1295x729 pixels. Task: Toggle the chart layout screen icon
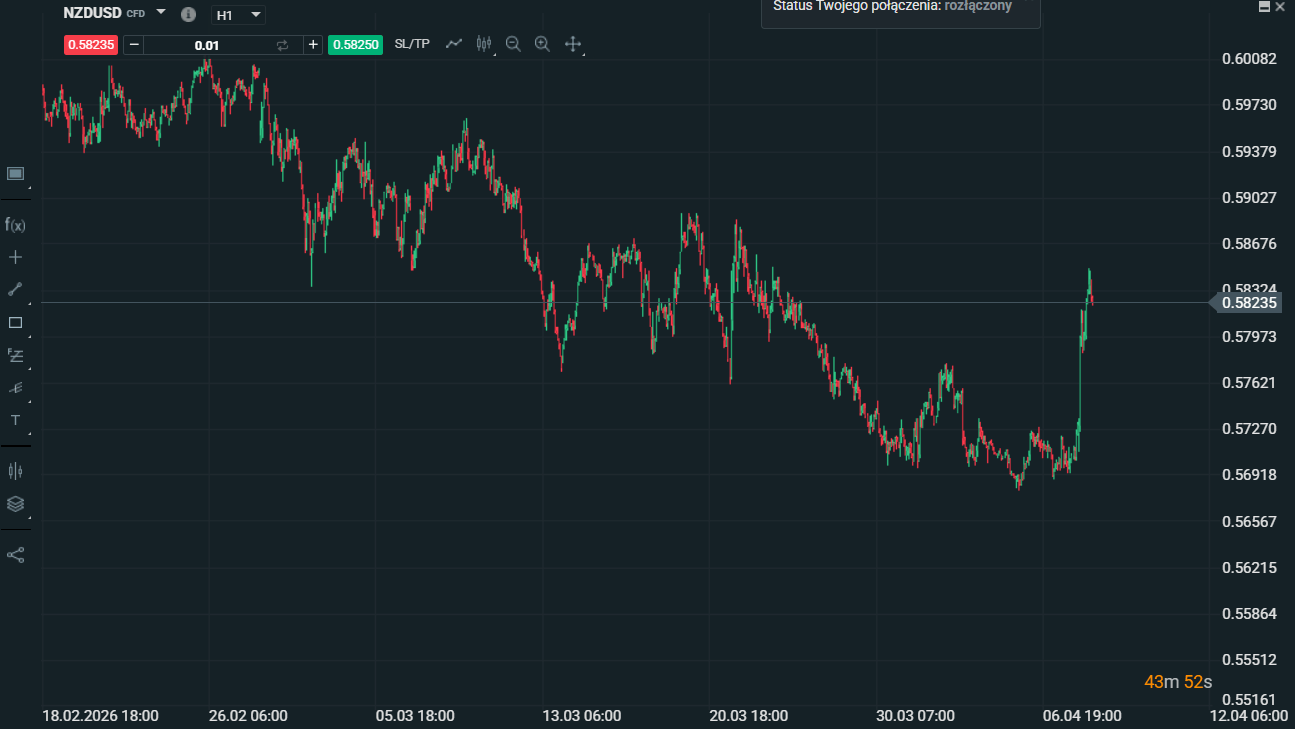point(15,174)
